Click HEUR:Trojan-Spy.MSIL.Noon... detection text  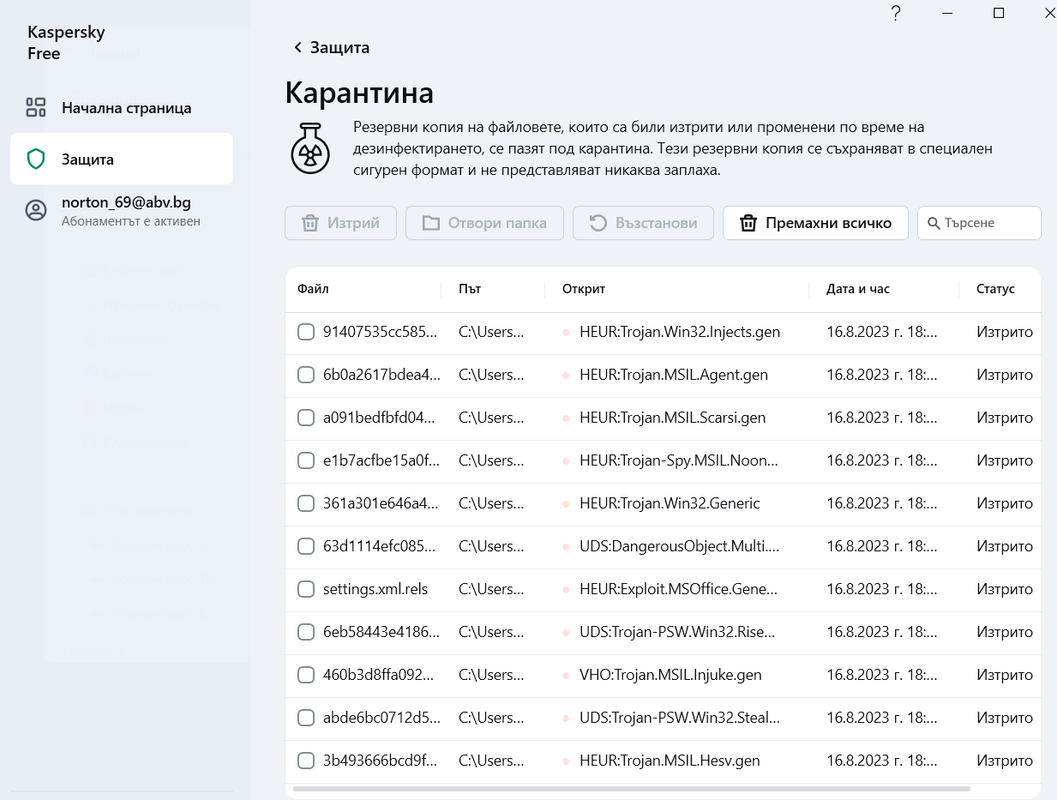click(679, 460)
